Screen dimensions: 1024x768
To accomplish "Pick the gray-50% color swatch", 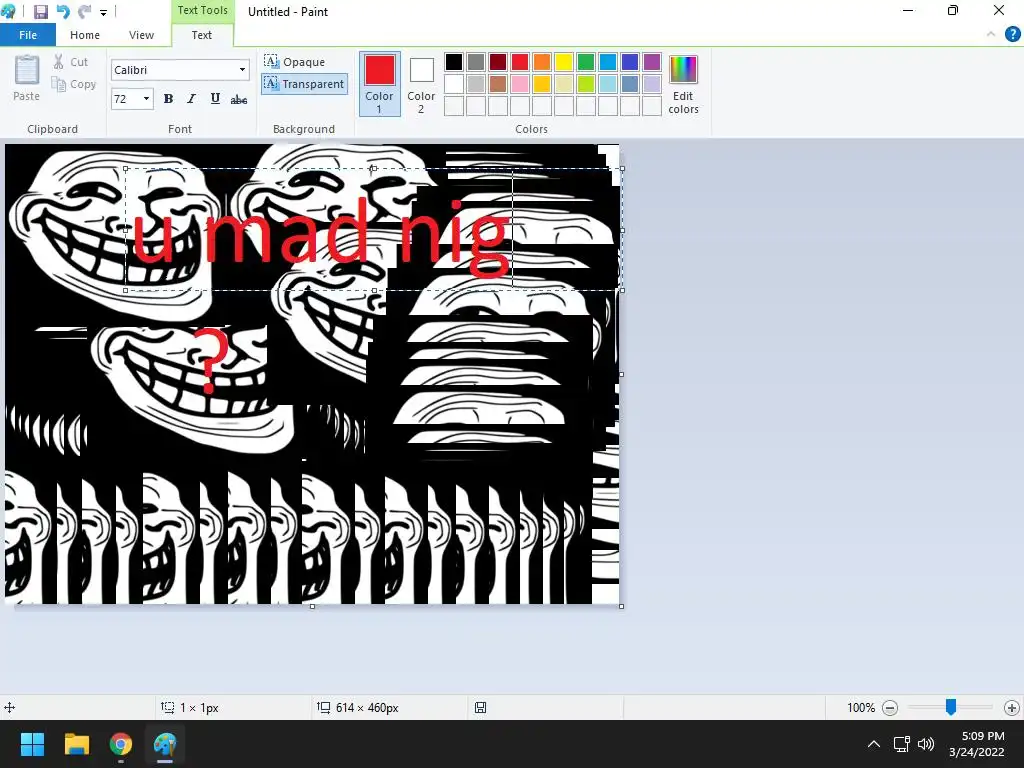I will [476, 62].
